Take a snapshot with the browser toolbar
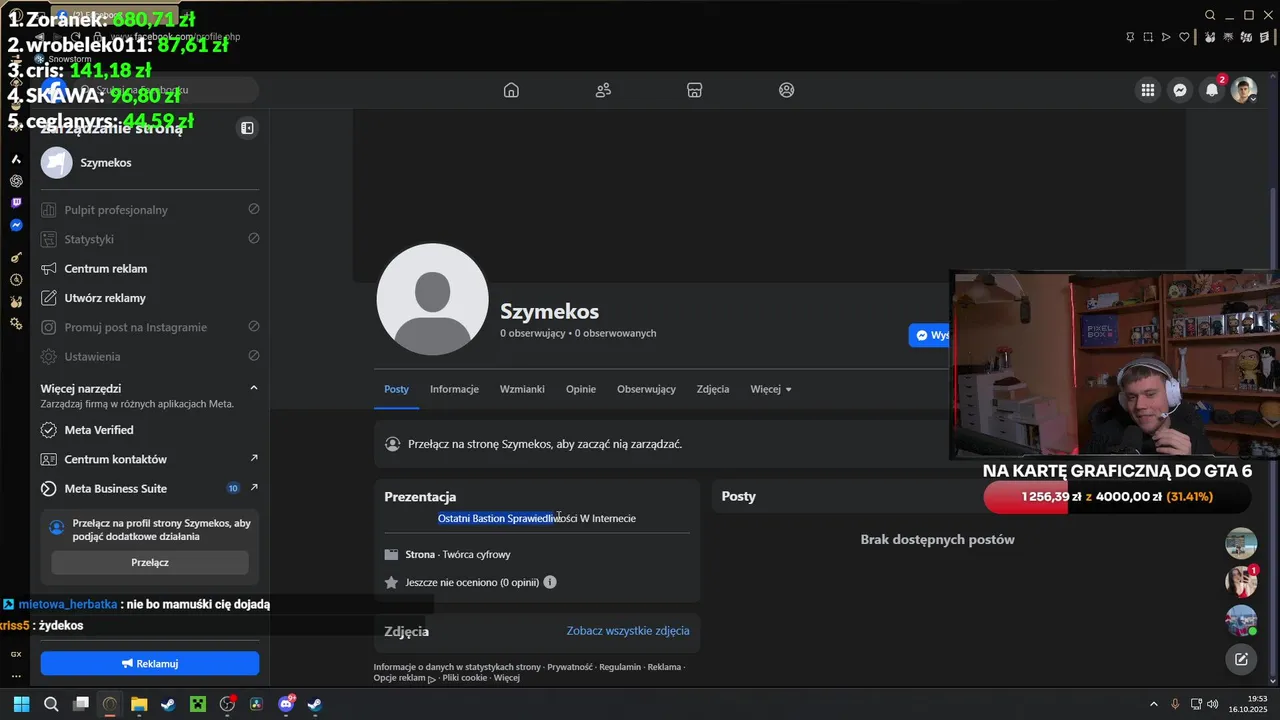1280x720 pixels. [x=1148, y=37]
